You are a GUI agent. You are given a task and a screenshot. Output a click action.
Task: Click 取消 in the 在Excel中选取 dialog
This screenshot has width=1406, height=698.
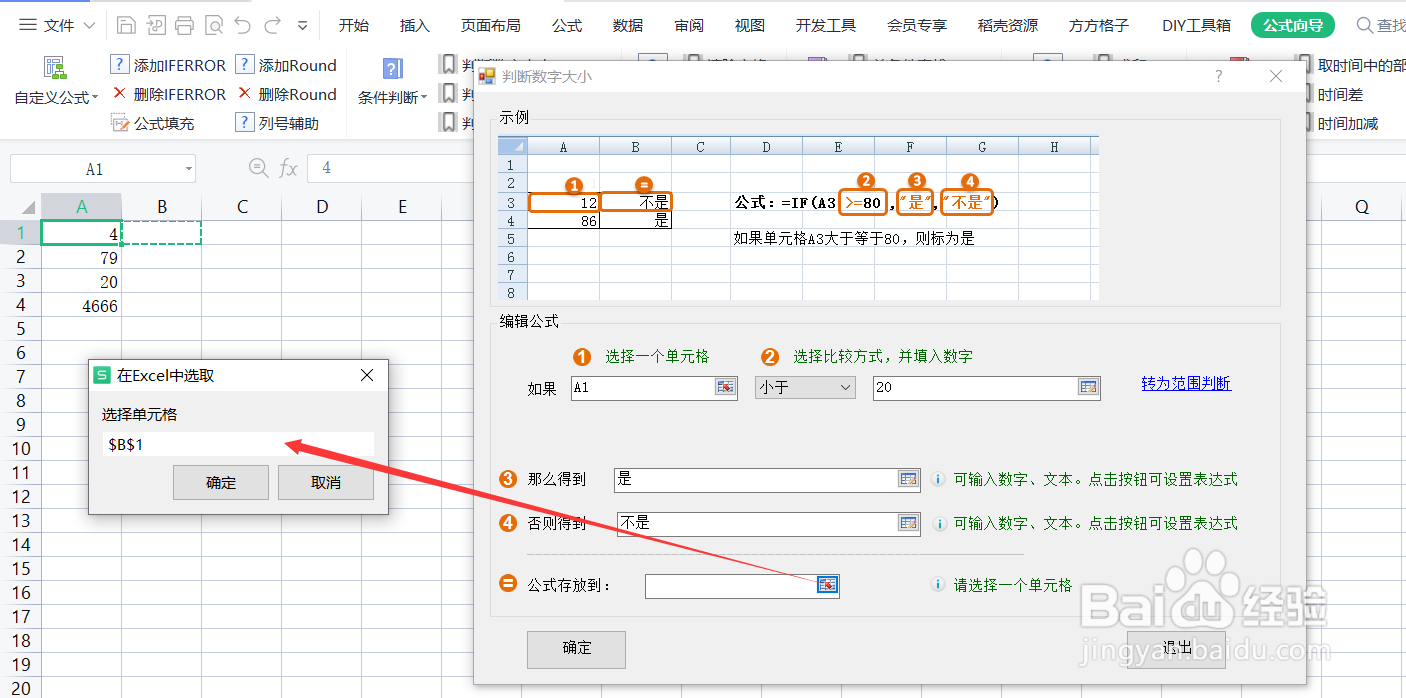326,482
